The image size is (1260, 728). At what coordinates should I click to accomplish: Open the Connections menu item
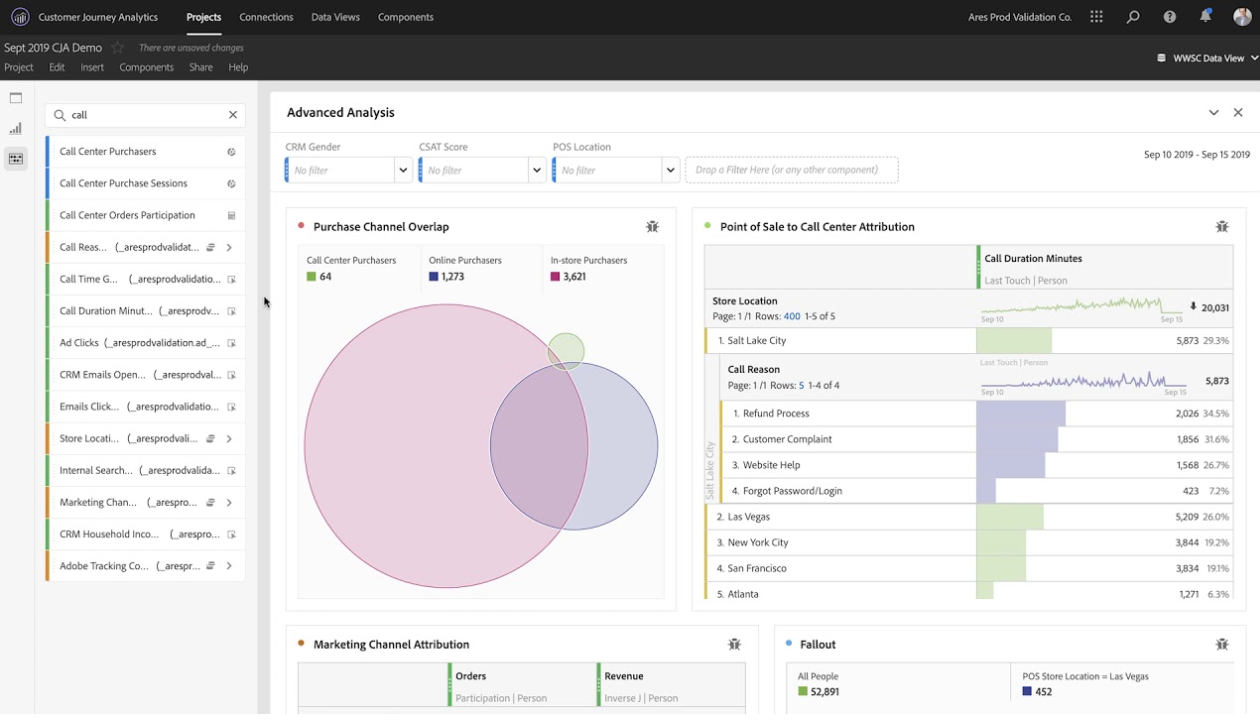[266, 17]
